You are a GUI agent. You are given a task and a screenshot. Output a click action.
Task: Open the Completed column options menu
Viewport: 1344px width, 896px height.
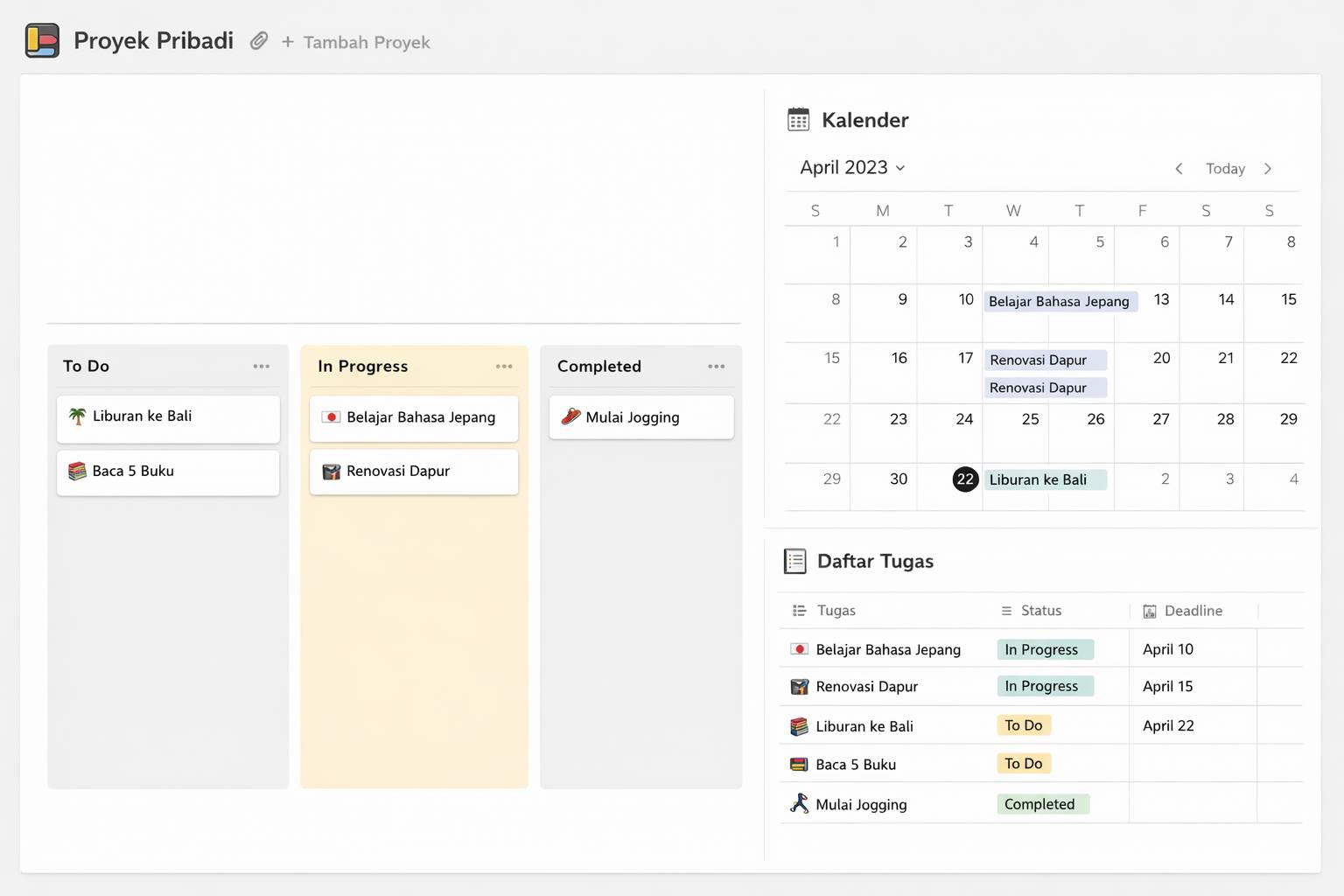pos(716,367)
